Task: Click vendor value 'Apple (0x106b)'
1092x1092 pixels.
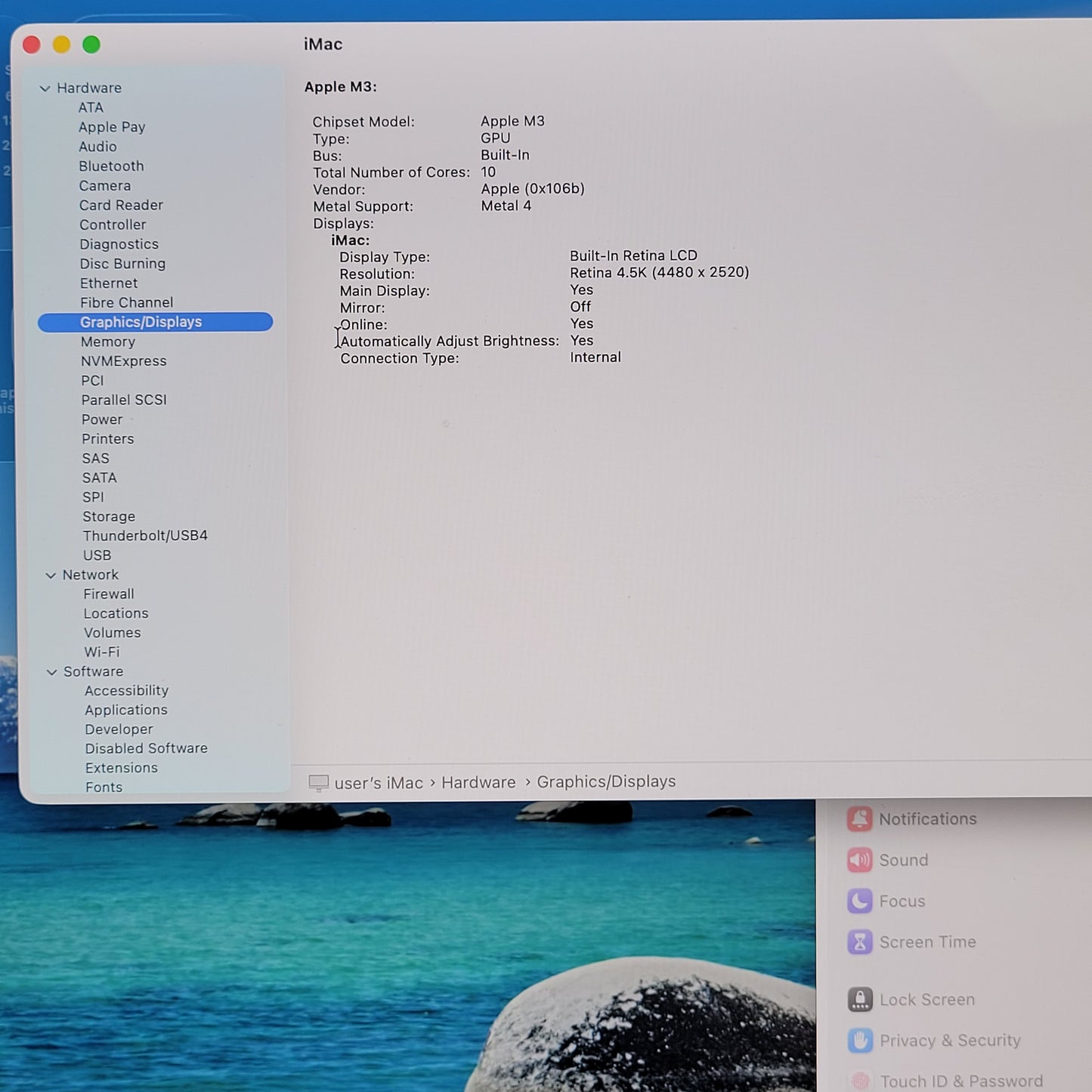Action: tap(533, 189)
